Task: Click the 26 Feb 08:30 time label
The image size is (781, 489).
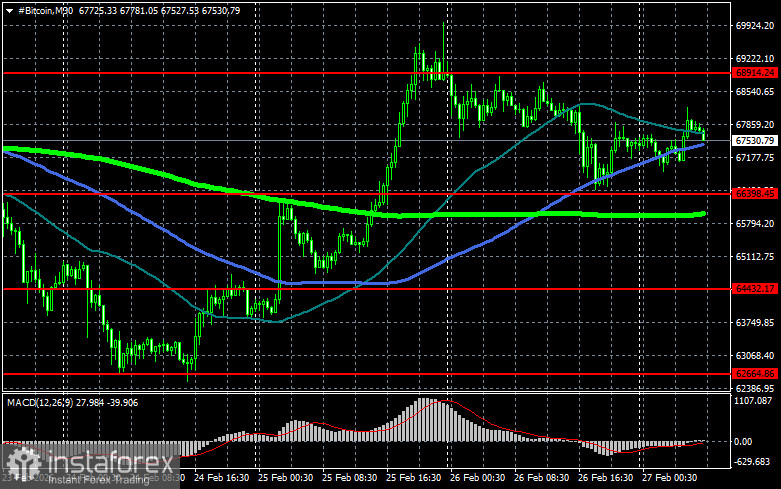Action: tap(541, 478)
